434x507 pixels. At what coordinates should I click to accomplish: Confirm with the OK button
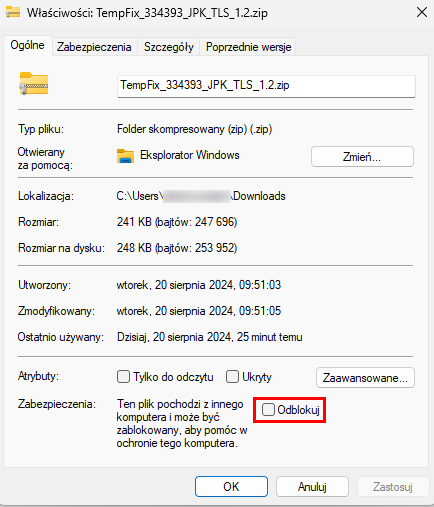pos(231,487)
